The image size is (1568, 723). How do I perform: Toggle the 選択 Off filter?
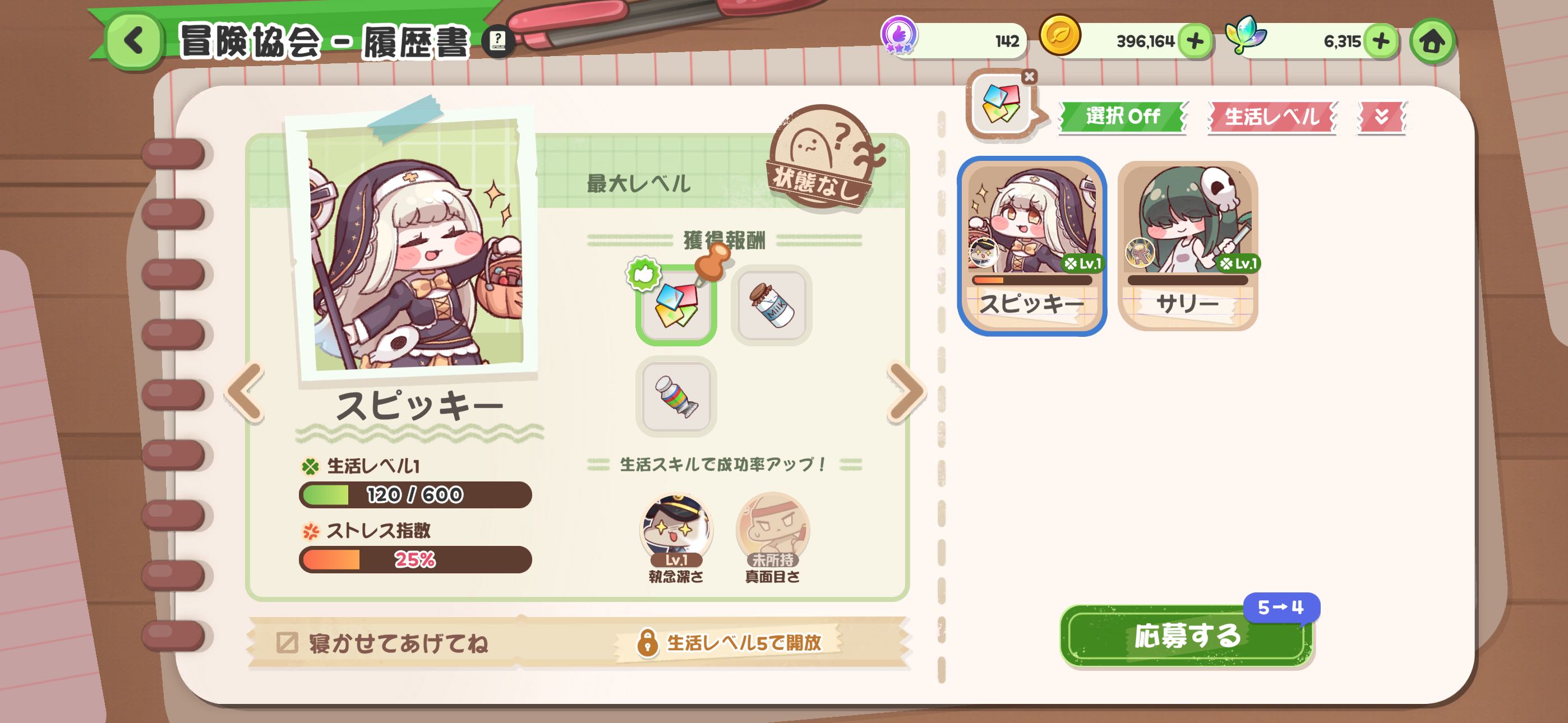(x=1122, y=116)
